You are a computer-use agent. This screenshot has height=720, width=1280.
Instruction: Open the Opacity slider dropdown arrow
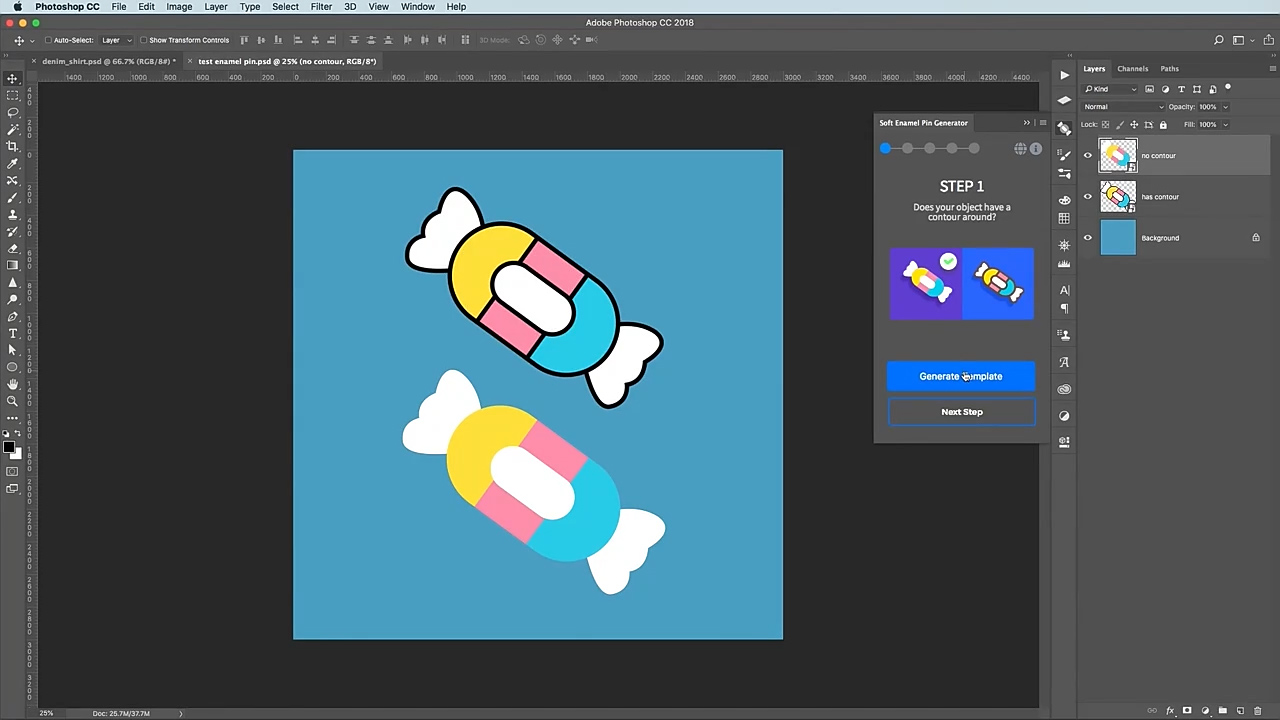[1225, 107]
